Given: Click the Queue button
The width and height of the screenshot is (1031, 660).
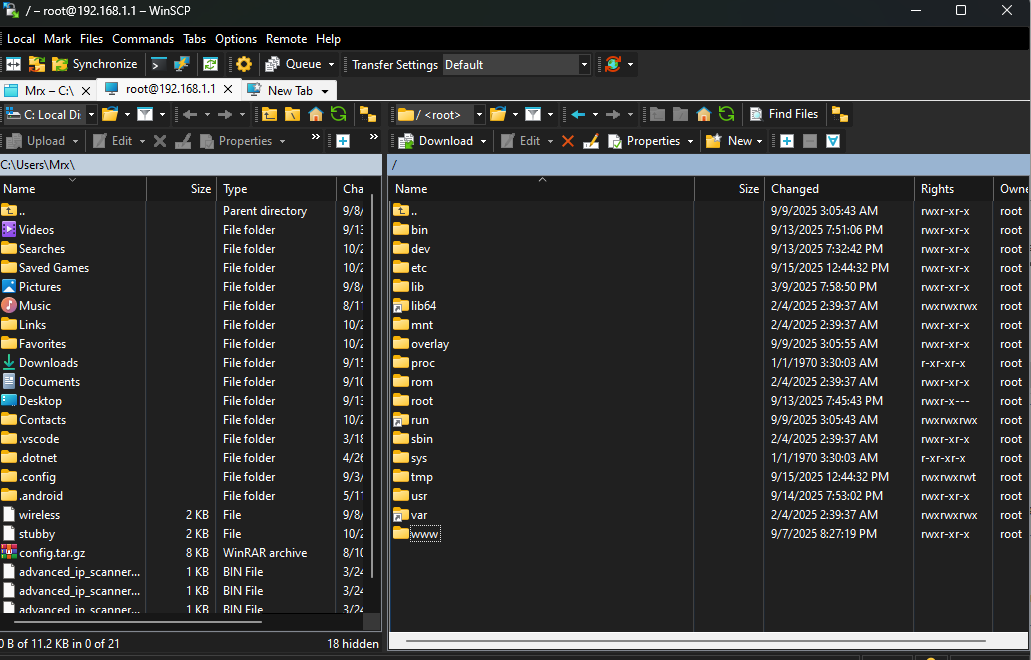Looking at the screenshot, I should [293, 64].
